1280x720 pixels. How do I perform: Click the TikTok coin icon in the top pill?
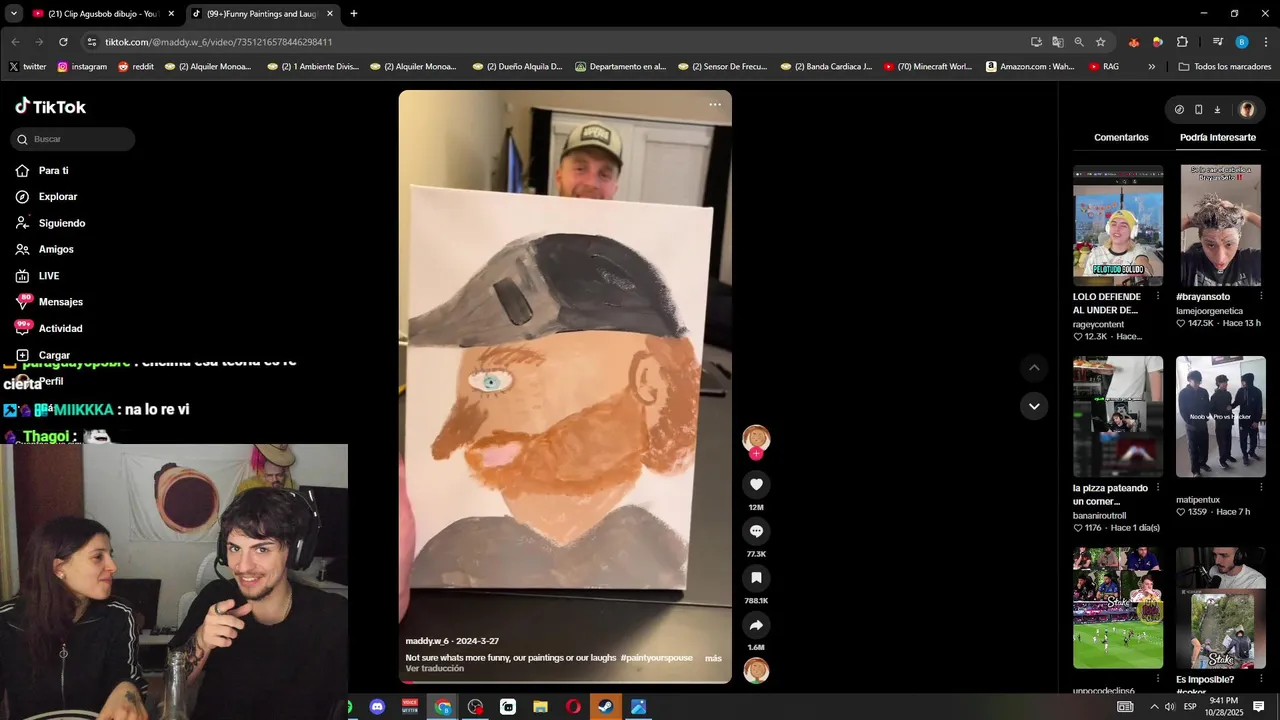tap(1179, 110)
